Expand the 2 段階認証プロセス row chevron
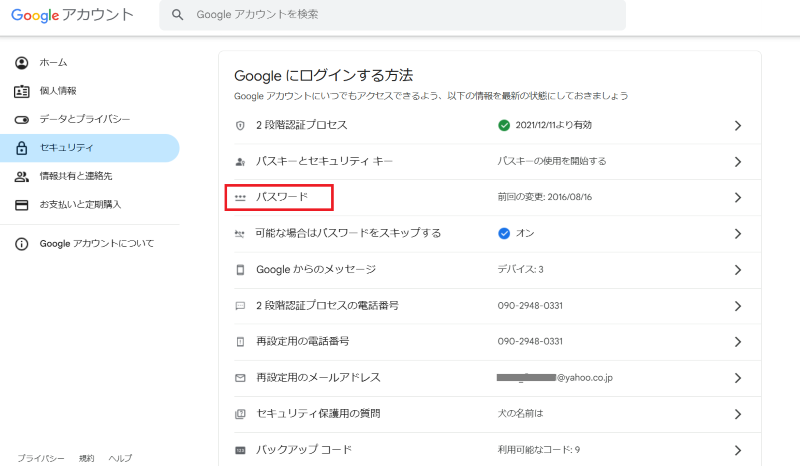Screen dimensions: 800x466 [738, 126]
